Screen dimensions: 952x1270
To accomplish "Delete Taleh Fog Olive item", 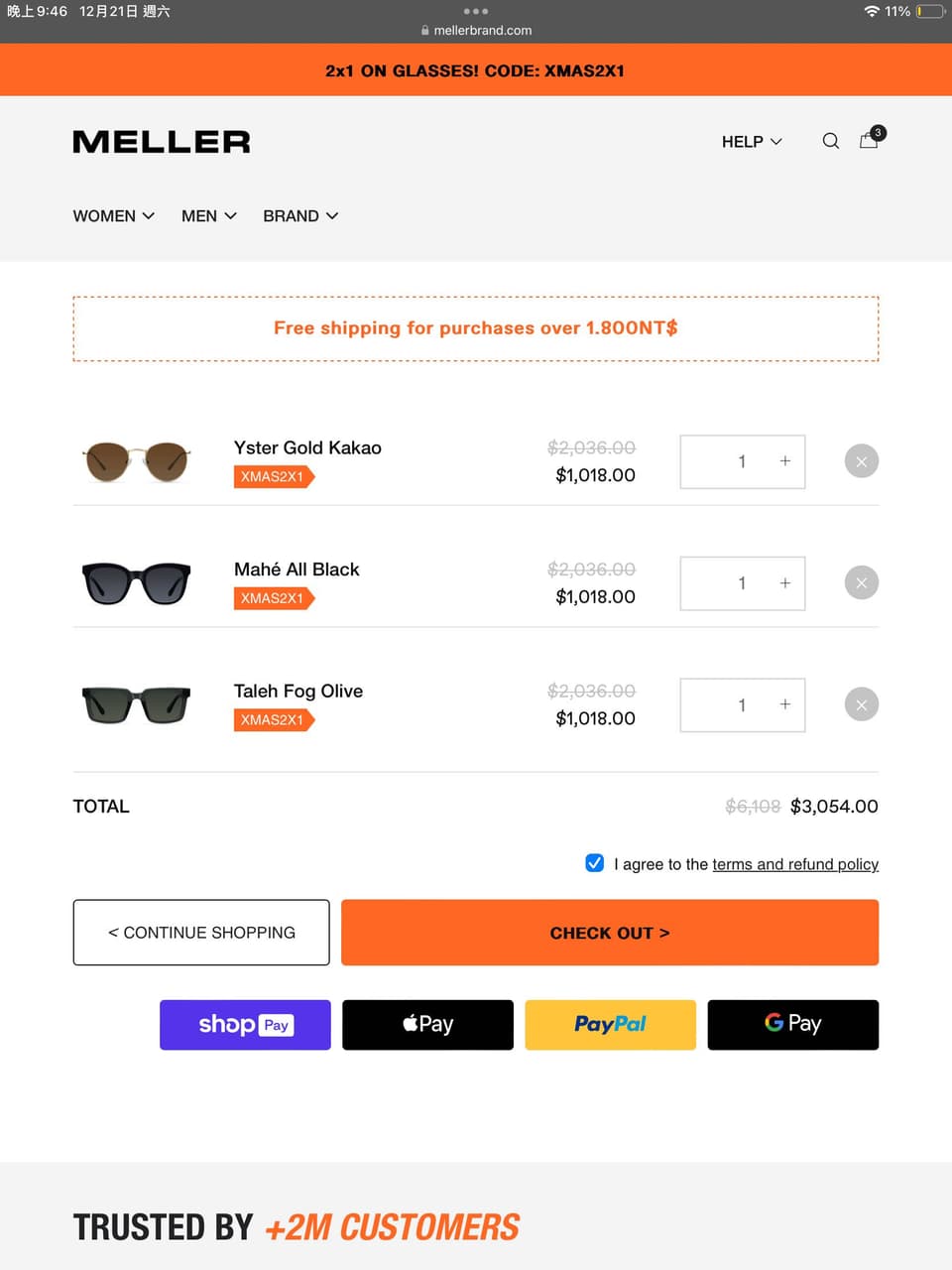I will coord(861,705).
